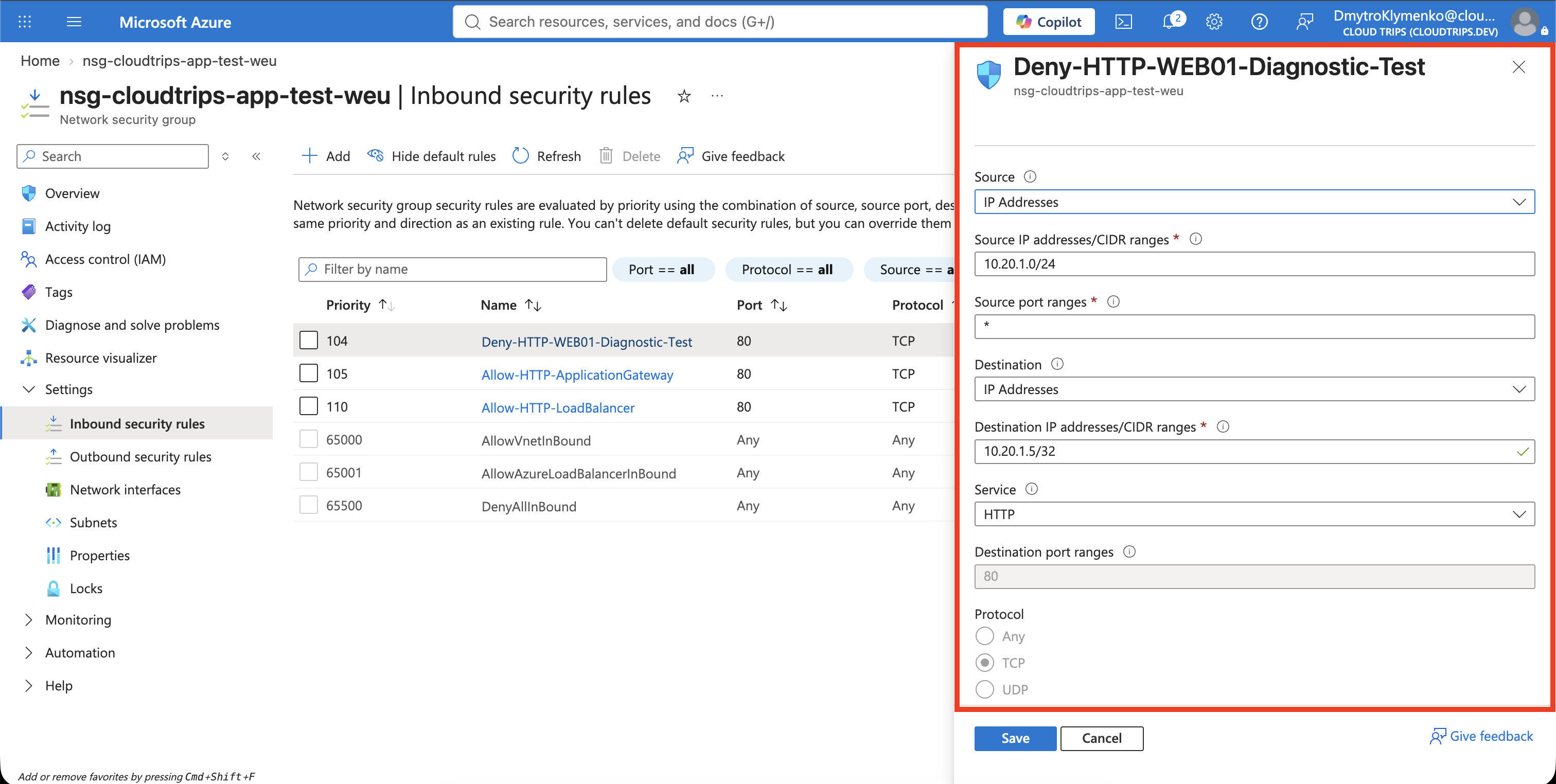
Task: Click the Filter by name field
Action: tap(452, 270)
